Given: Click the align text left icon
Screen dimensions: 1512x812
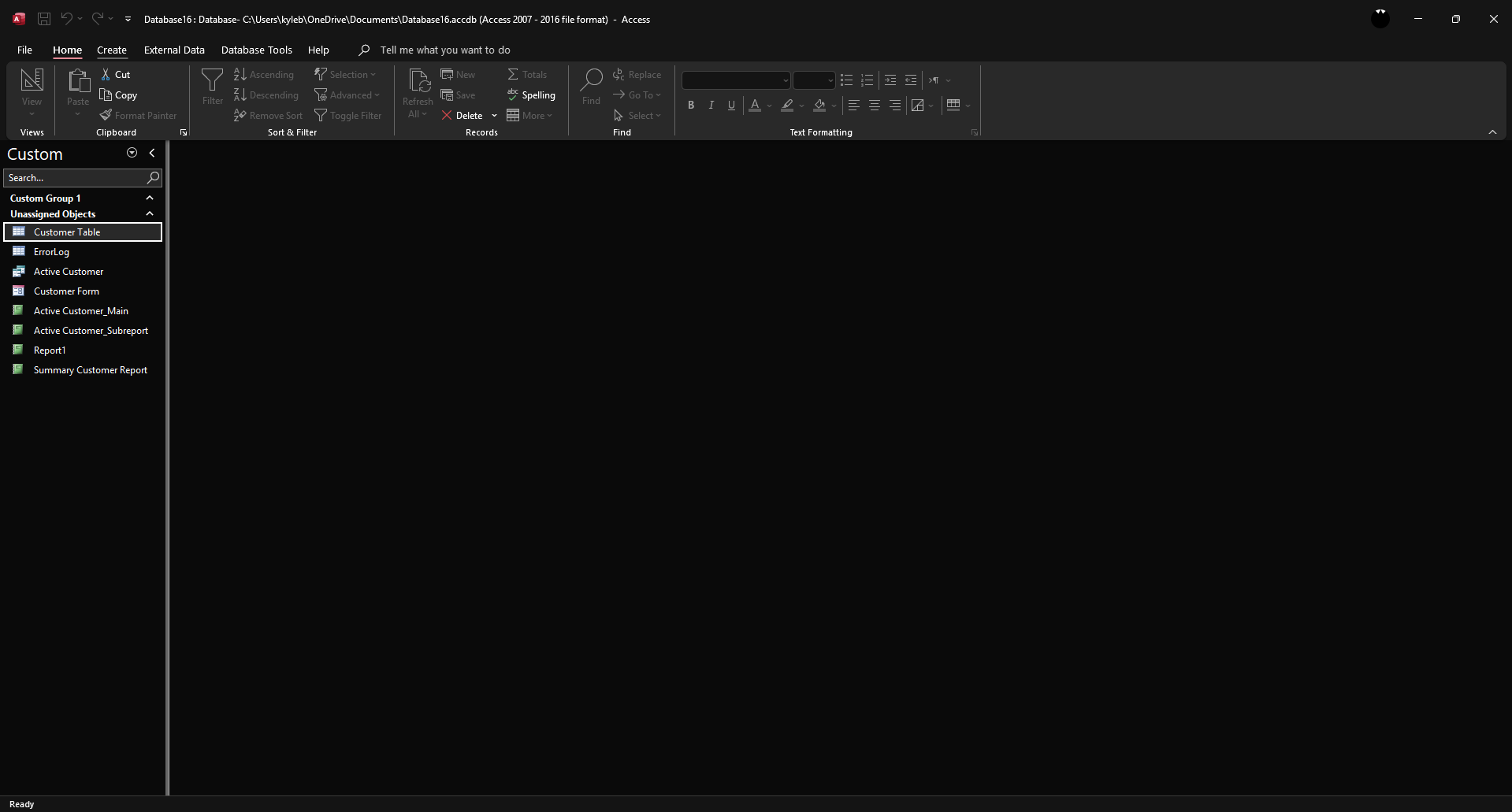Looking at the screenshot, I should click(x=853, y=105).
